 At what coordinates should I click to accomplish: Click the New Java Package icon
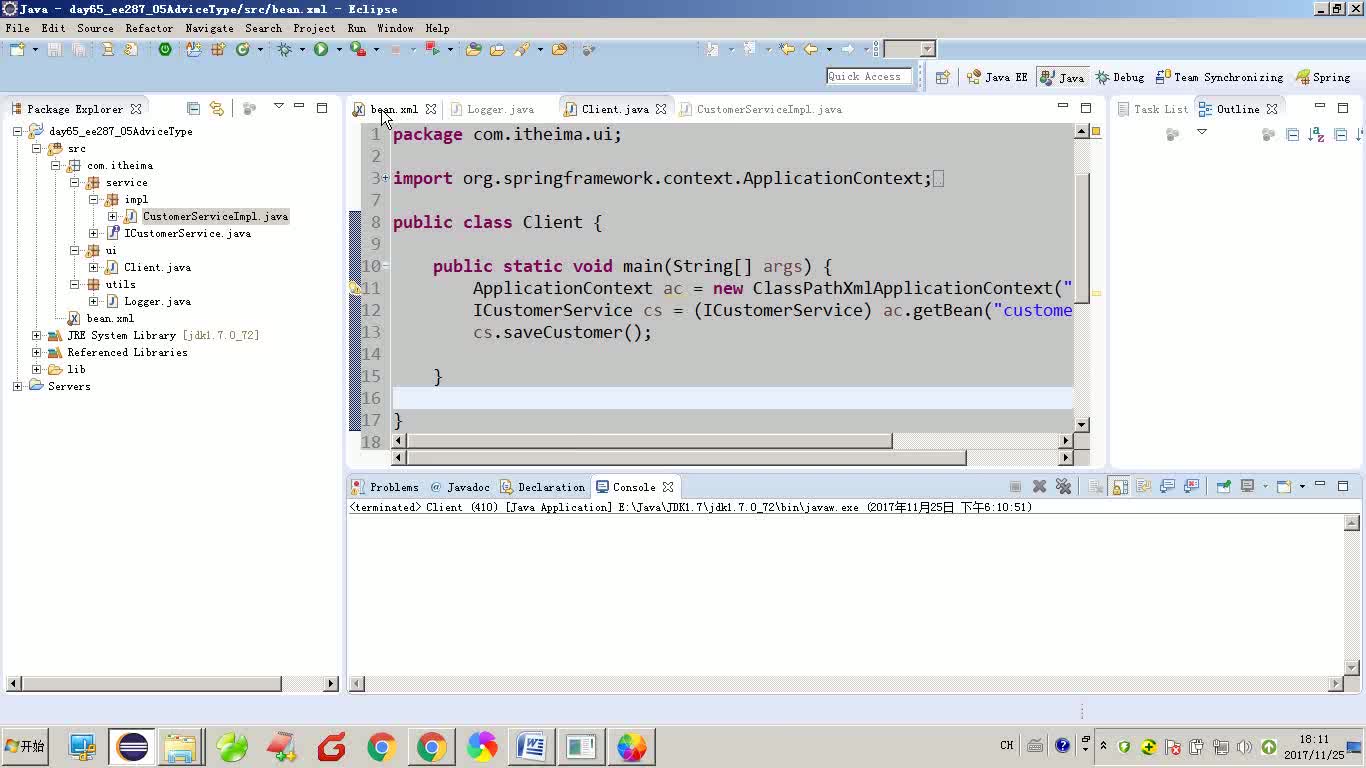pos(218,49)
